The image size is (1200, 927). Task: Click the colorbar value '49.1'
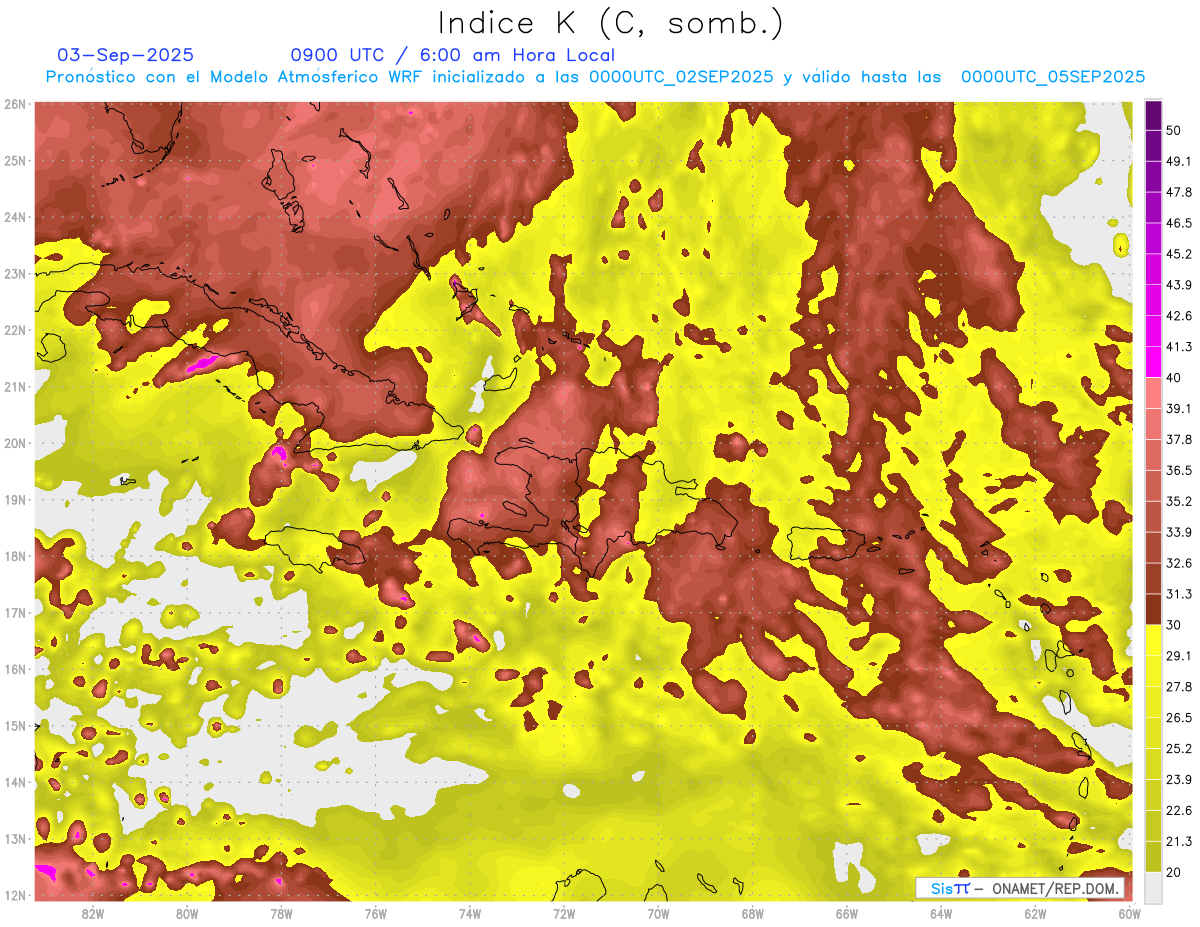1178,161
